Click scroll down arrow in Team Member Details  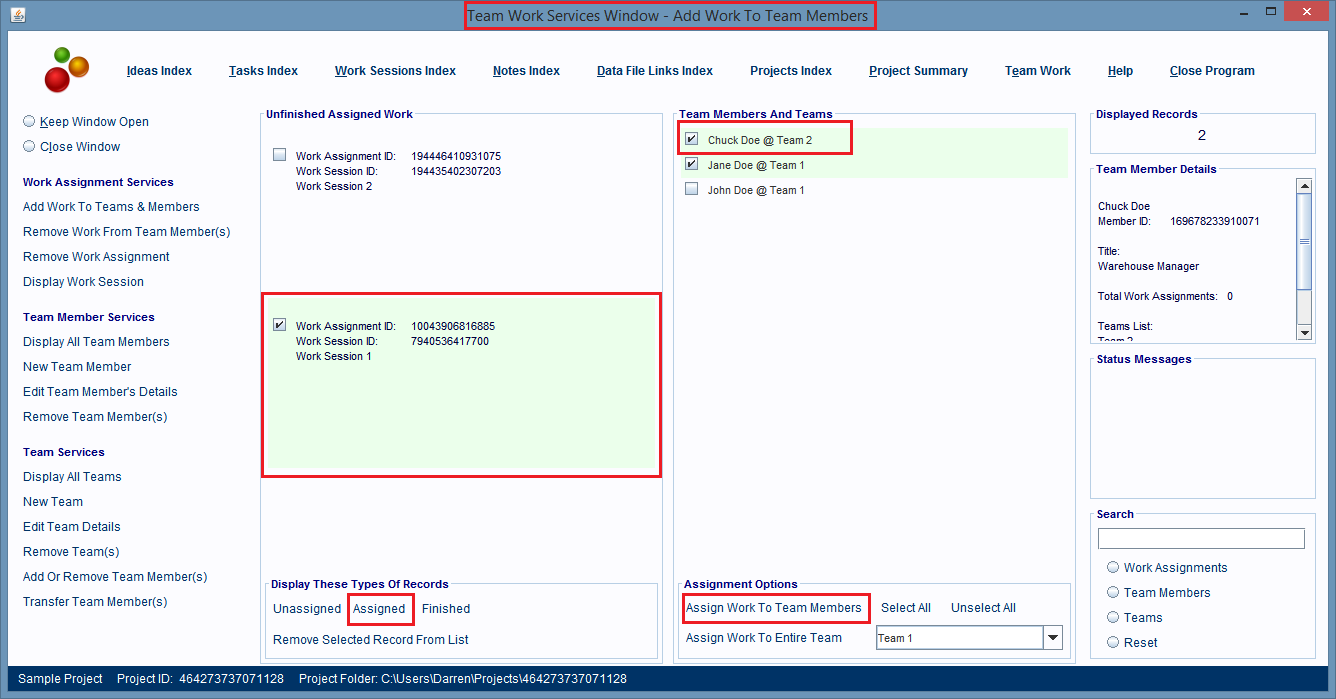click(1304, 332)
